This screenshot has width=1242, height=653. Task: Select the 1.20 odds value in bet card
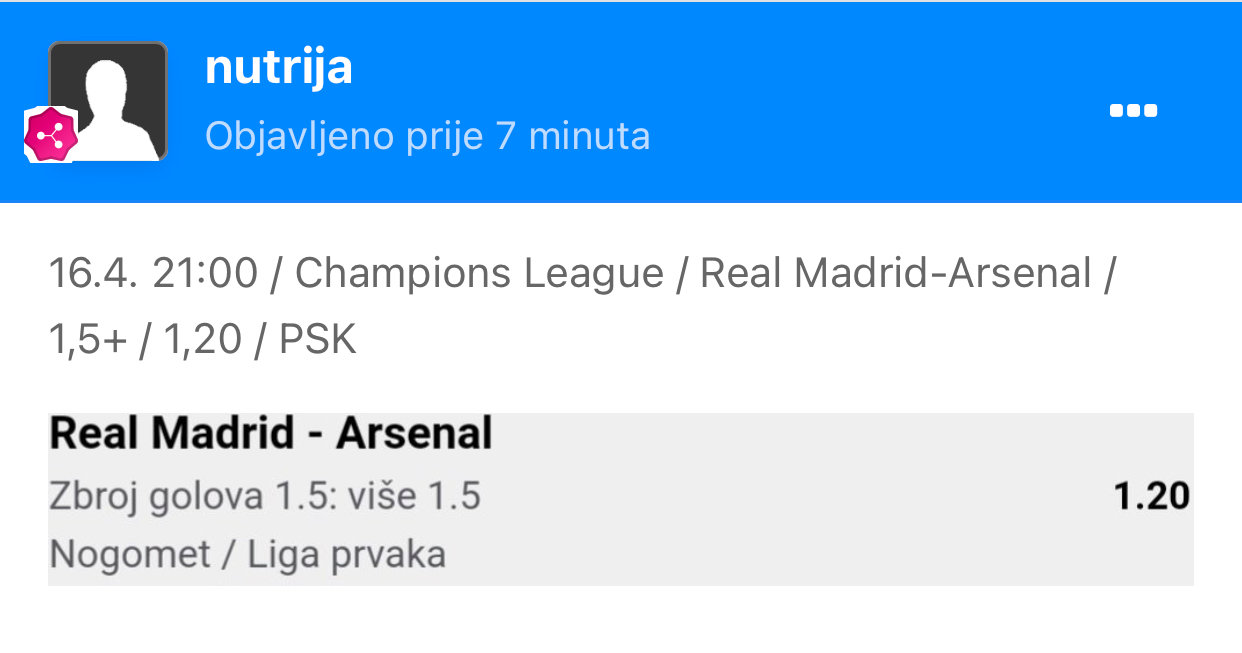coord(1151,495)
